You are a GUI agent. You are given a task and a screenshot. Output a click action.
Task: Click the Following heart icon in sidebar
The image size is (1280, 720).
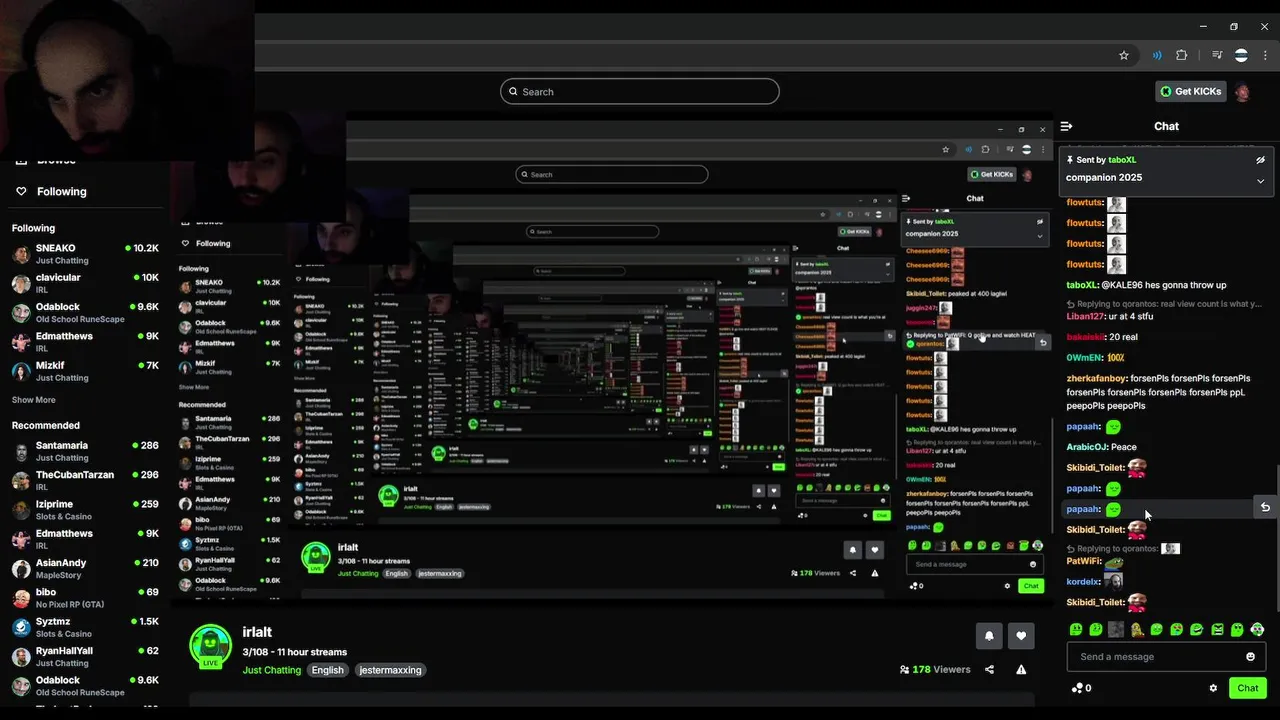pyautogui.click(x=21, y=191)
